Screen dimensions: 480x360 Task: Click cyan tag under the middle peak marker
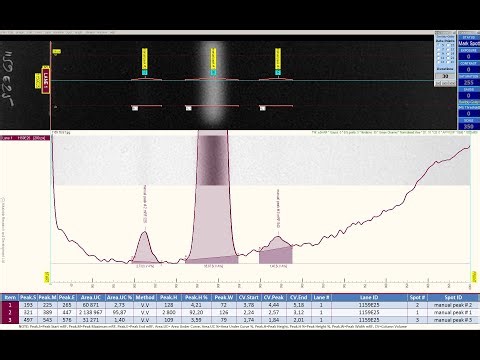click(213, 72)
